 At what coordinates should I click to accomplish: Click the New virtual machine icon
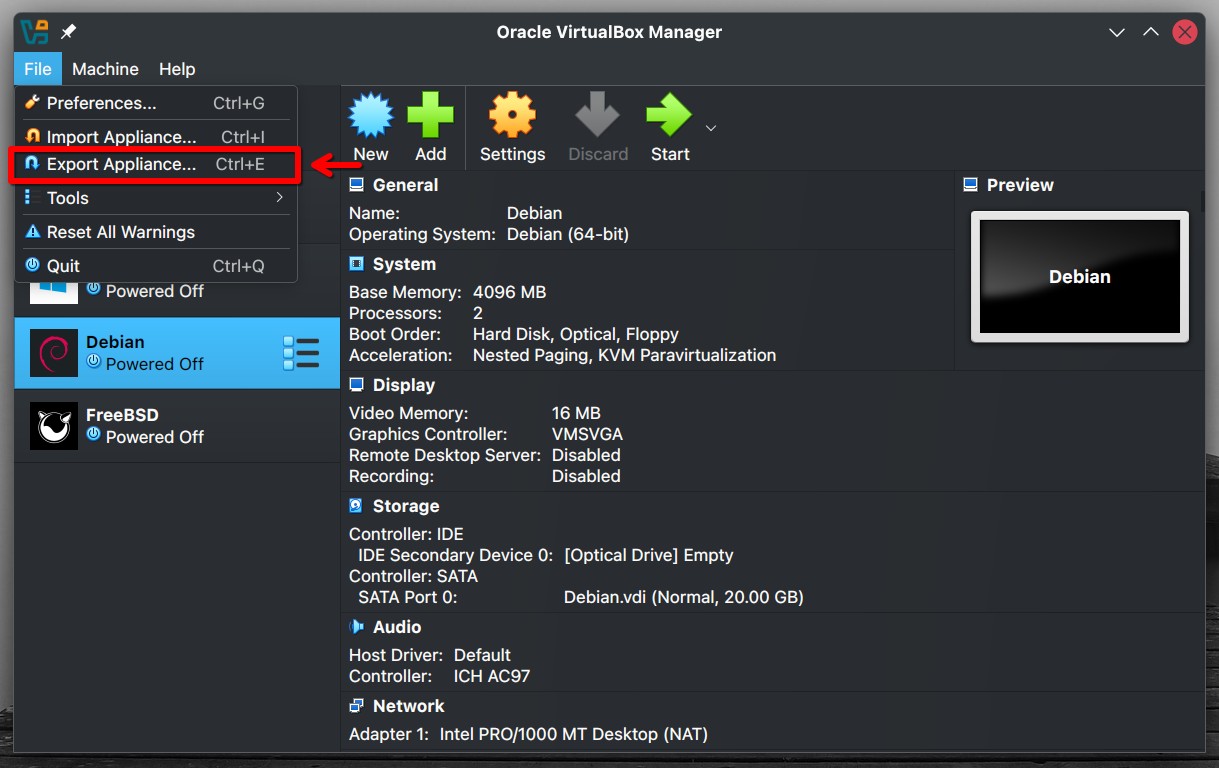coord(370,114)
